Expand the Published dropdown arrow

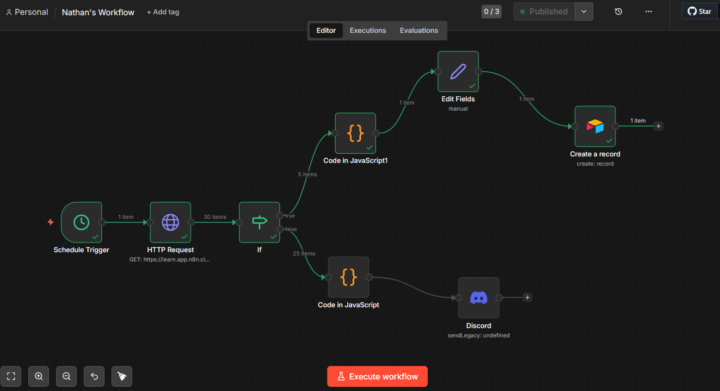click(x=584, y=11)
